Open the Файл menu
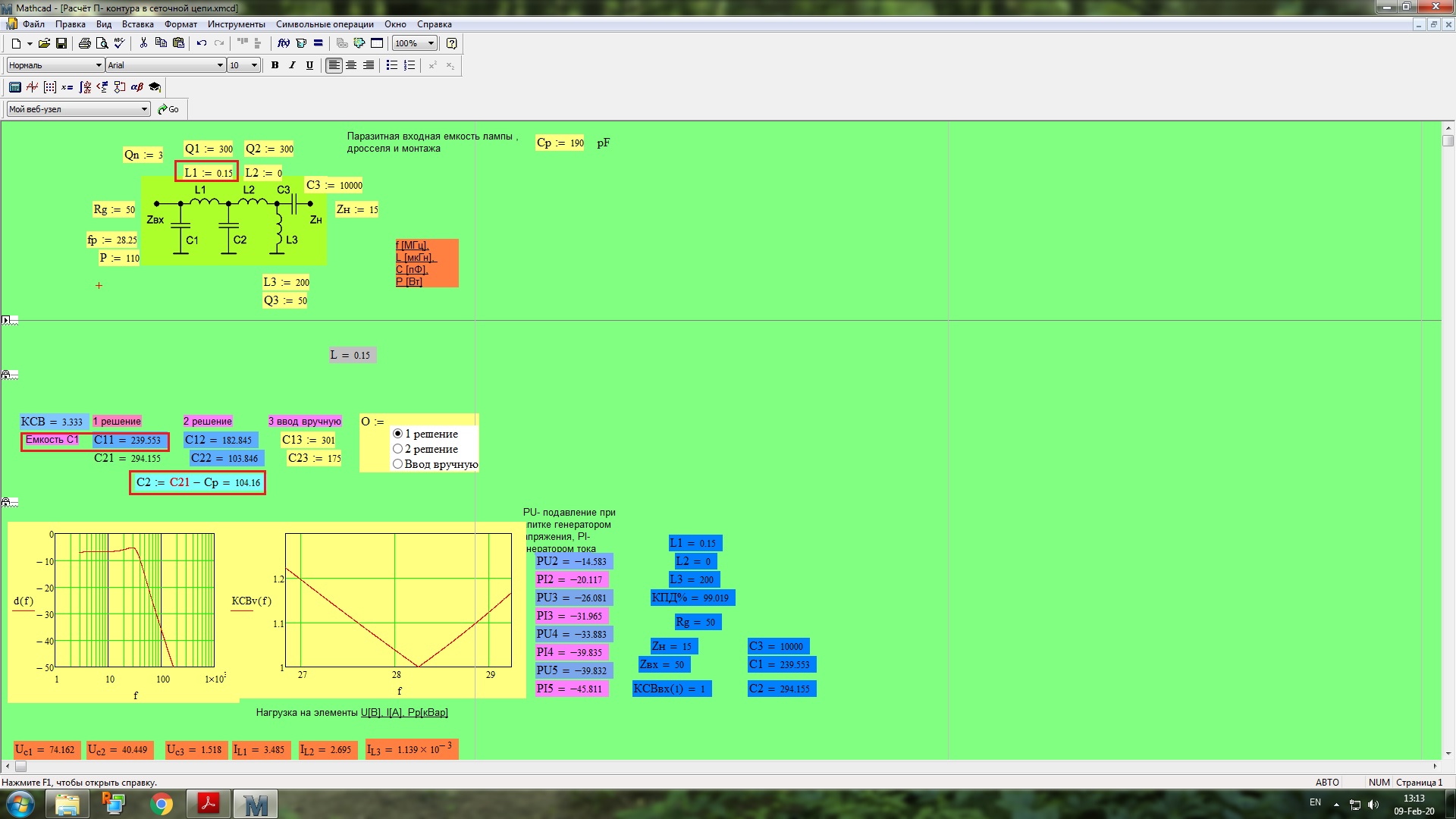The height and width of the screenshot is (819, 1456). coord(33,24)
